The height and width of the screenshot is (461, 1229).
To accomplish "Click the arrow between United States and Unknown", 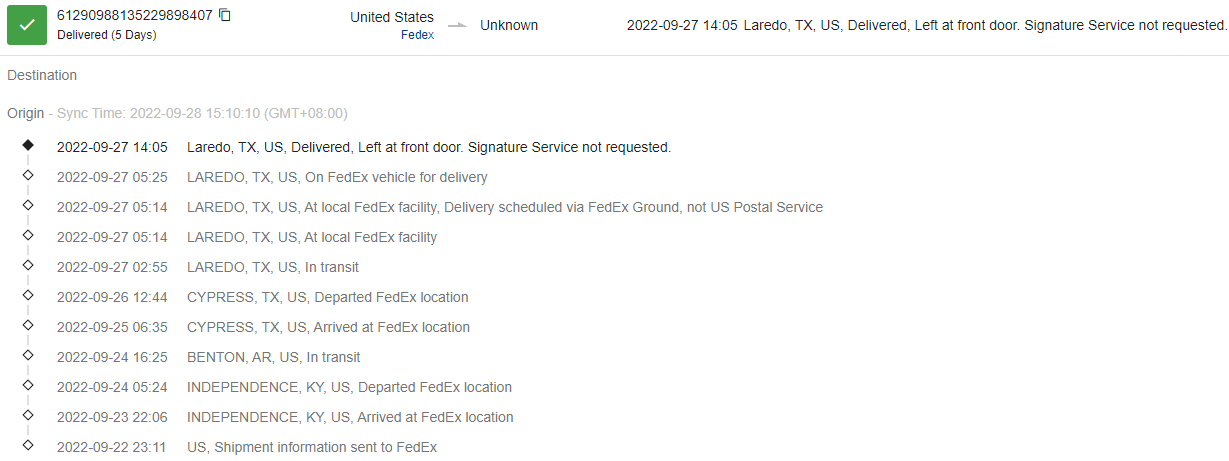I will tap(457, 25).
